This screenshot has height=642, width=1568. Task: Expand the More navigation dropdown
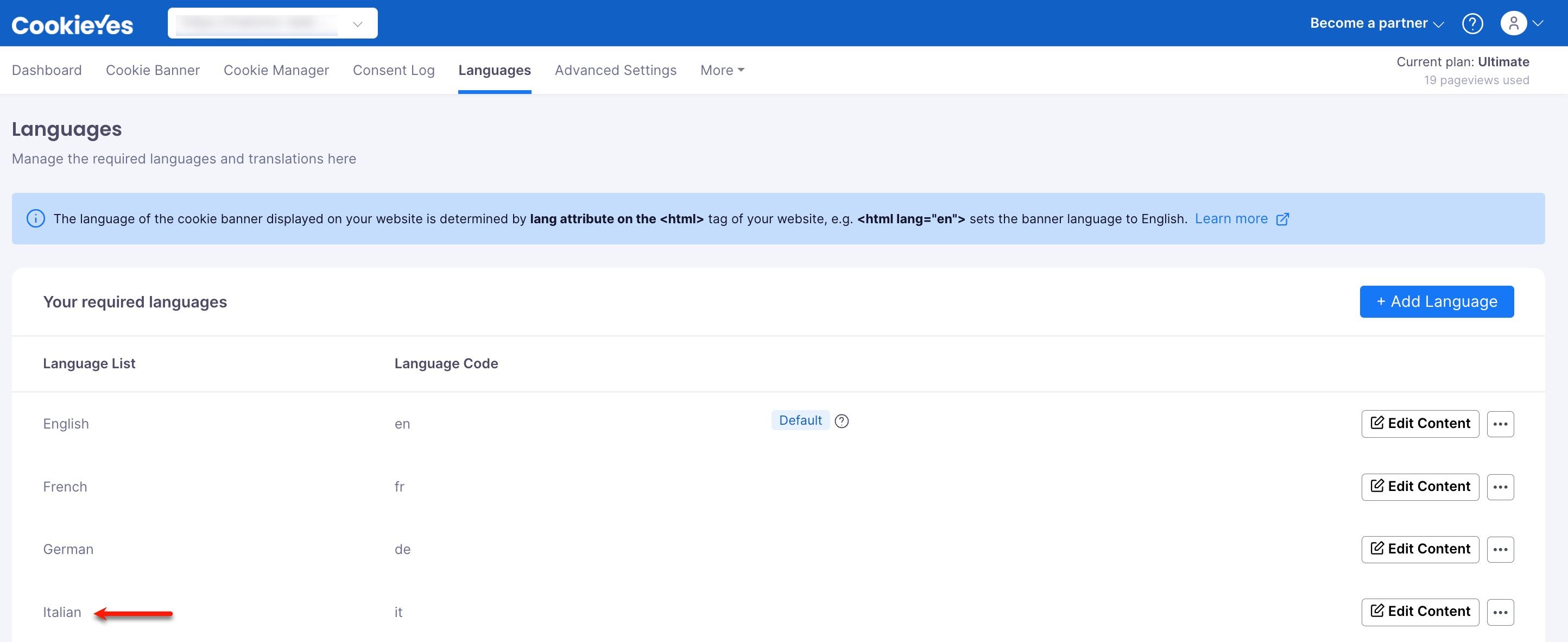tap(722, 71)
